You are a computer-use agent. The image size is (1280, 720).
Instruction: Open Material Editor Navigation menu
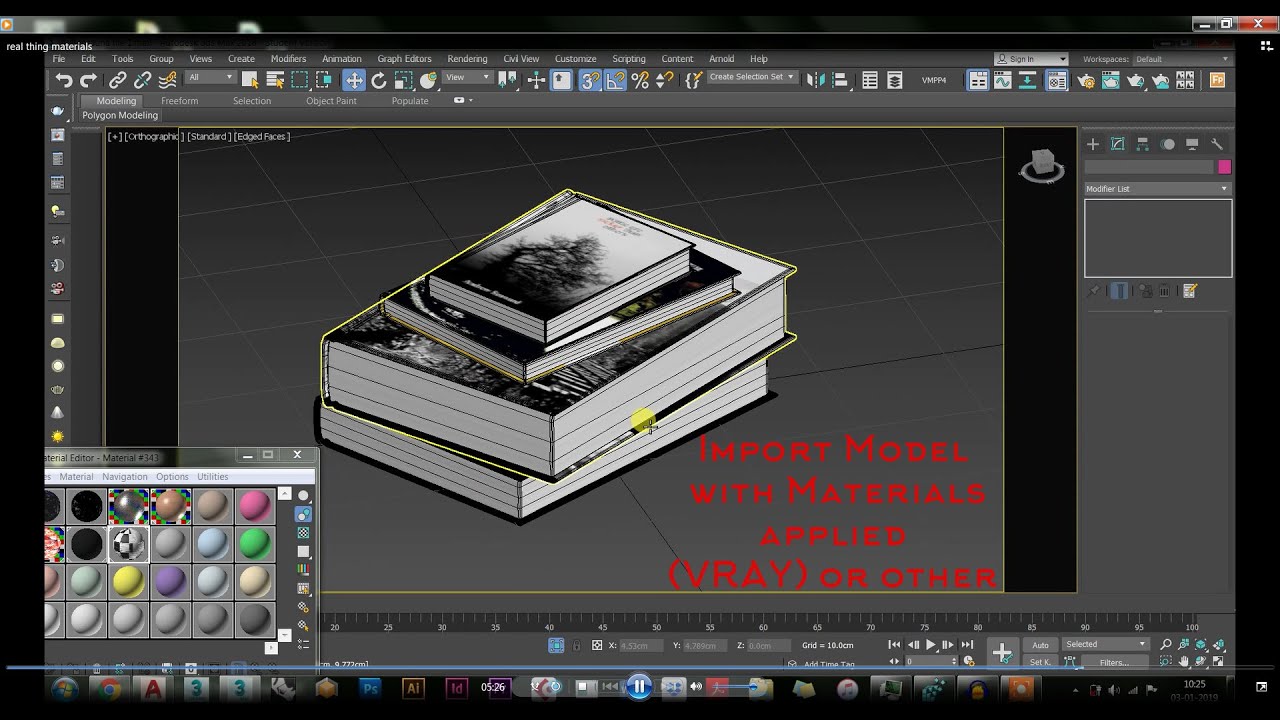(x=124, y=477)
